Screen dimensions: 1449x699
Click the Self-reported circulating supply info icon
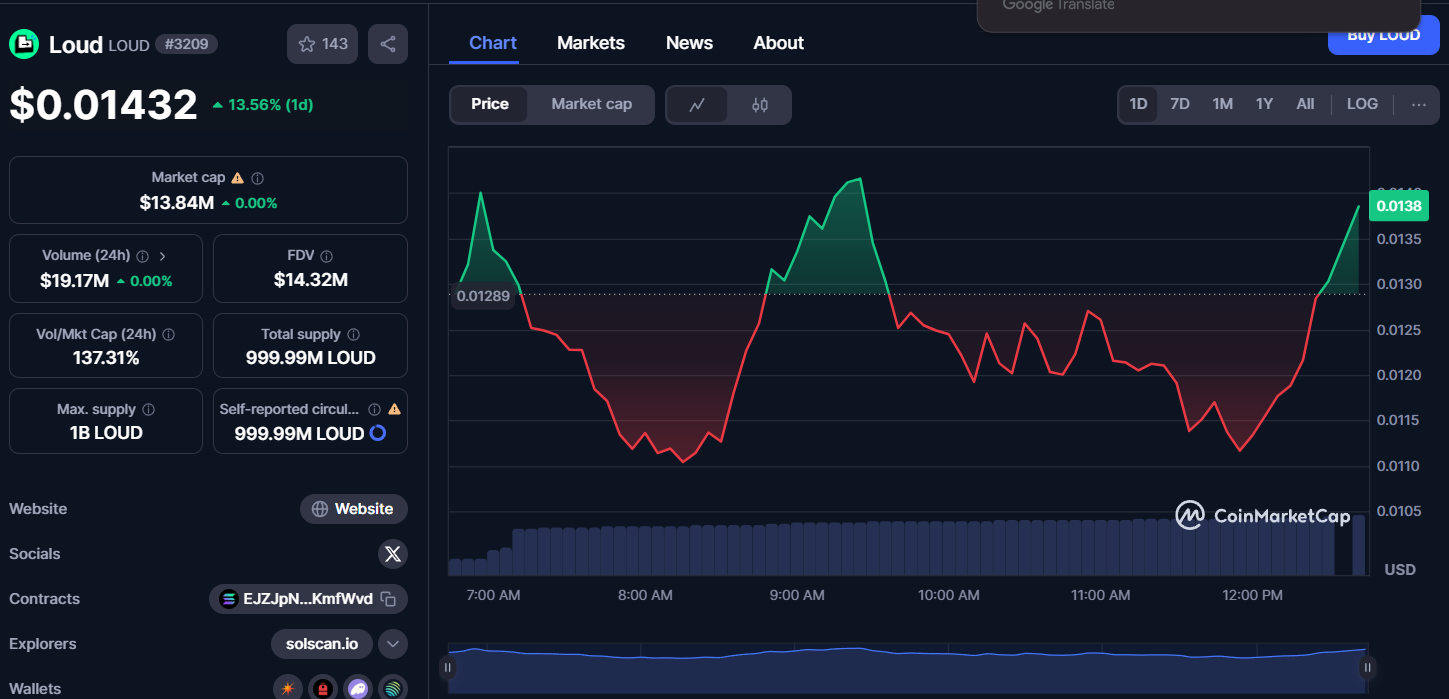pos(374,410)
